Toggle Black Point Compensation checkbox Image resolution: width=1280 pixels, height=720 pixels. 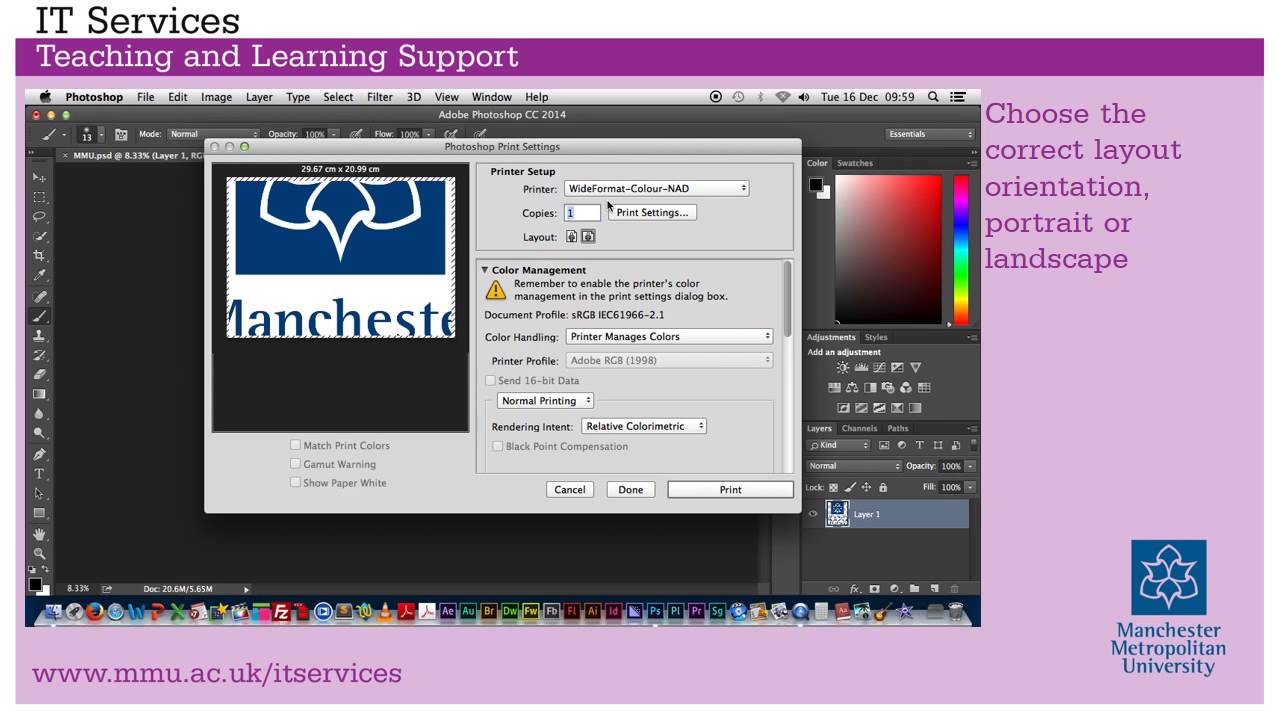pyautogui.click(x=498, y=446)
